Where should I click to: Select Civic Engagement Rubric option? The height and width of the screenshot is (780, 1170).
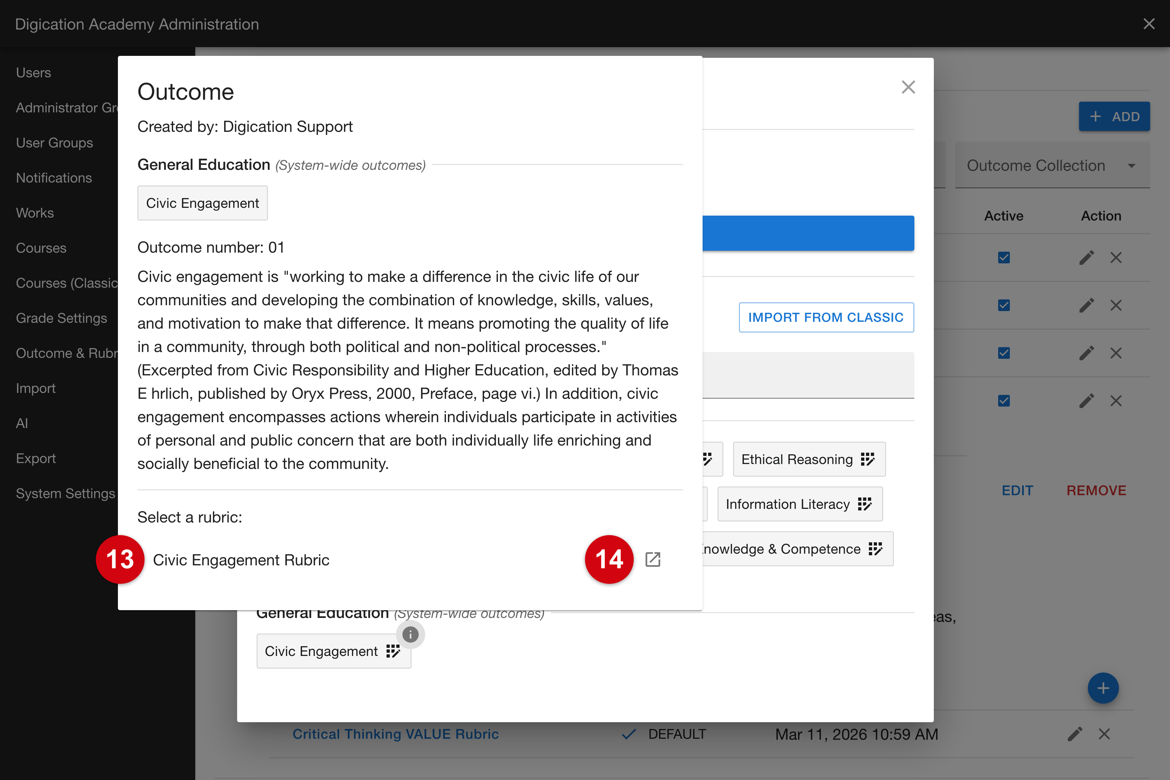tap(241, 560)
